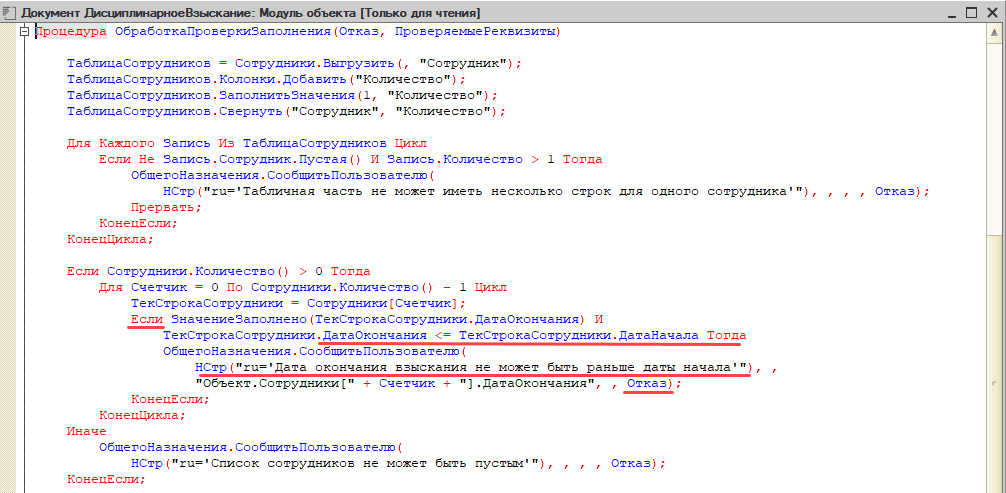Click the string "Объект.Сотрудники["
Screen dimensions: 1006x493
(275, 383)
